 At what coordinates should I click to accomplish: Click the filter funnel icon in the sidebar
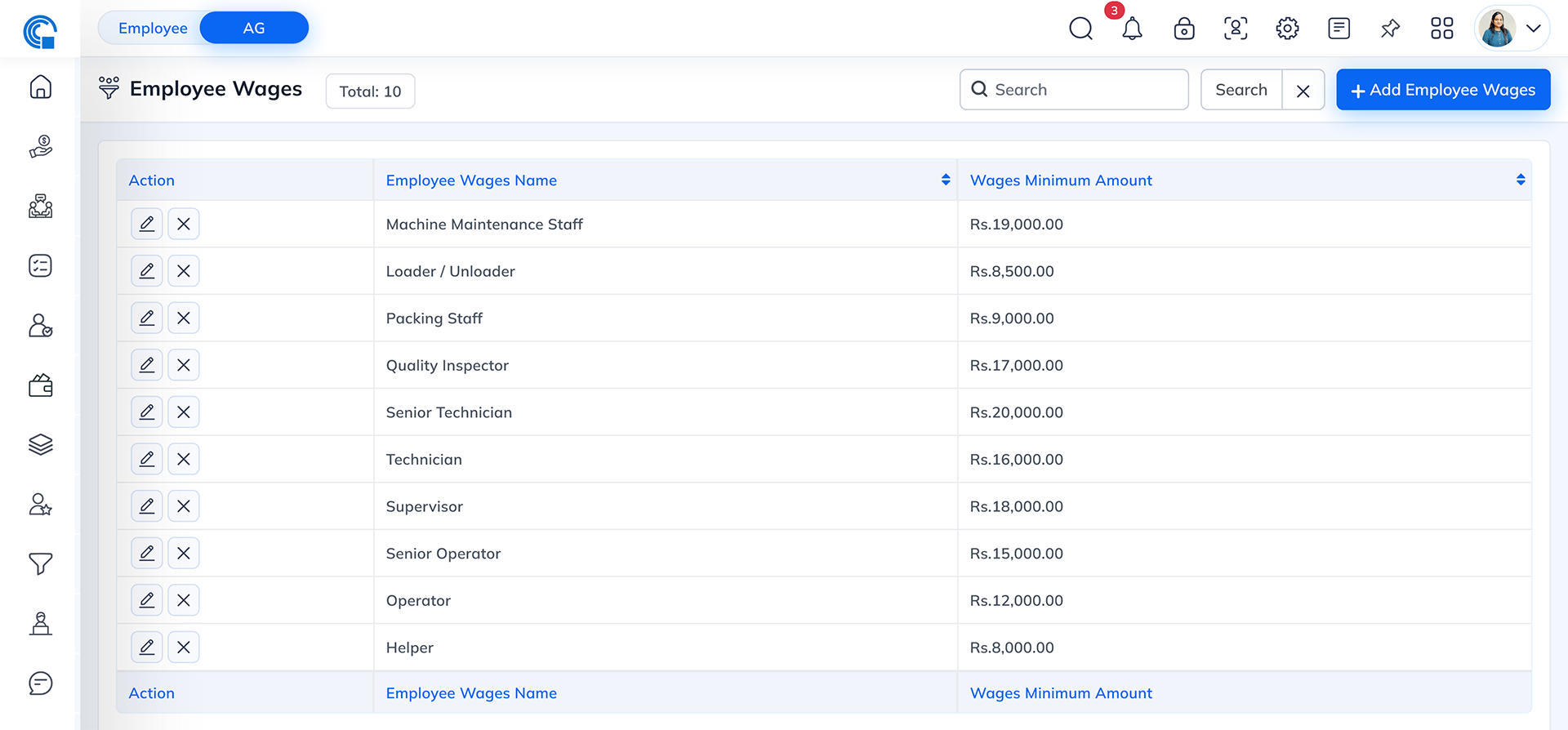click(x=40, y=563)
